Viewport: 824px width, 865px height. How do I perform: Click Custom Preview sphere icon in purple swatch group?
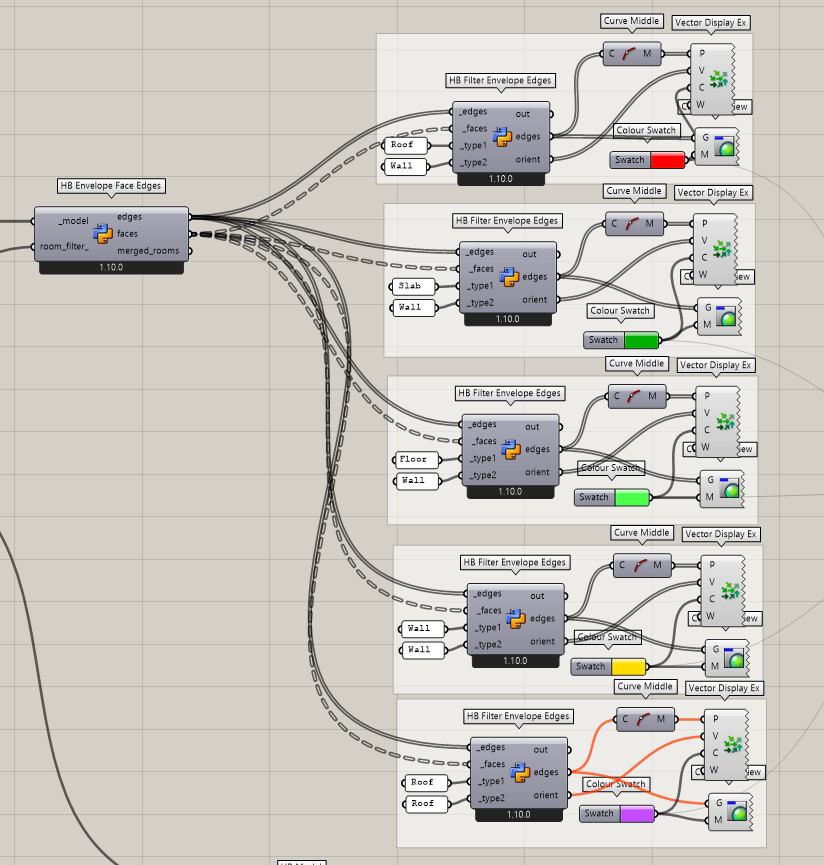[x=737, y=811]
